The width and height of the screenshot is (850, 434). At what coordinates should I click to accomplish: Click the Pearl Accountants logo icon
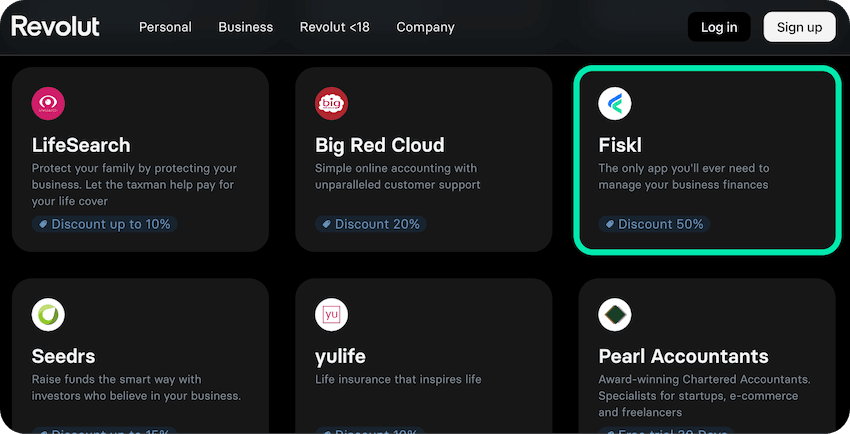click(x=615, y=315)
